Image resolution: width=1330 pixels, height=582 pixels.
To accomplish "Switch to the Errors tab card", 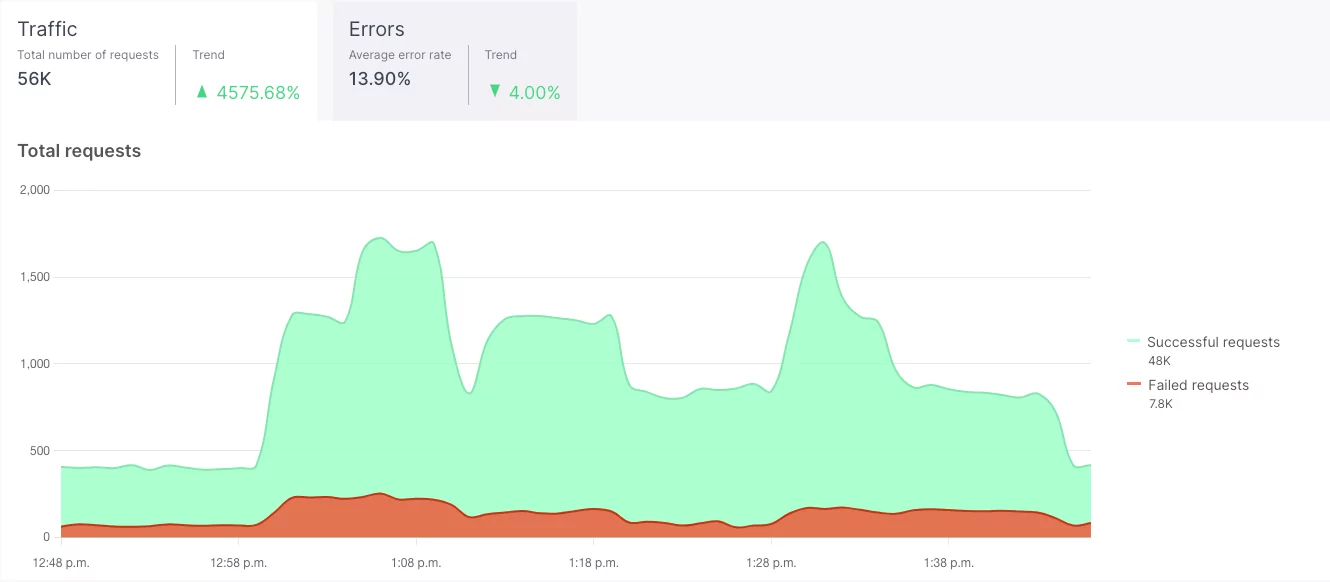I will pos(455,60).
